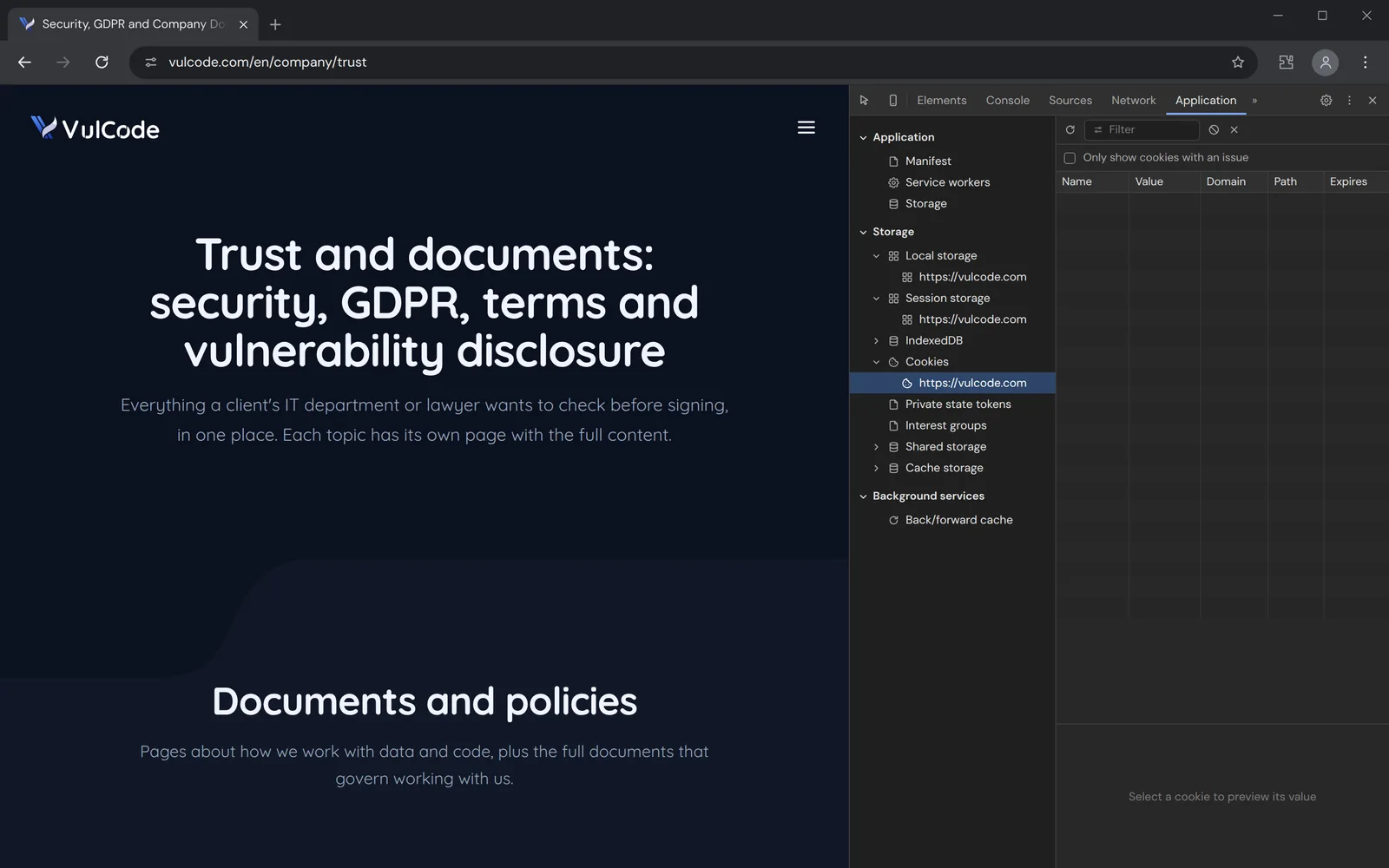
Task: Collapse the Local storage tree node
Action: pos(876,256)
